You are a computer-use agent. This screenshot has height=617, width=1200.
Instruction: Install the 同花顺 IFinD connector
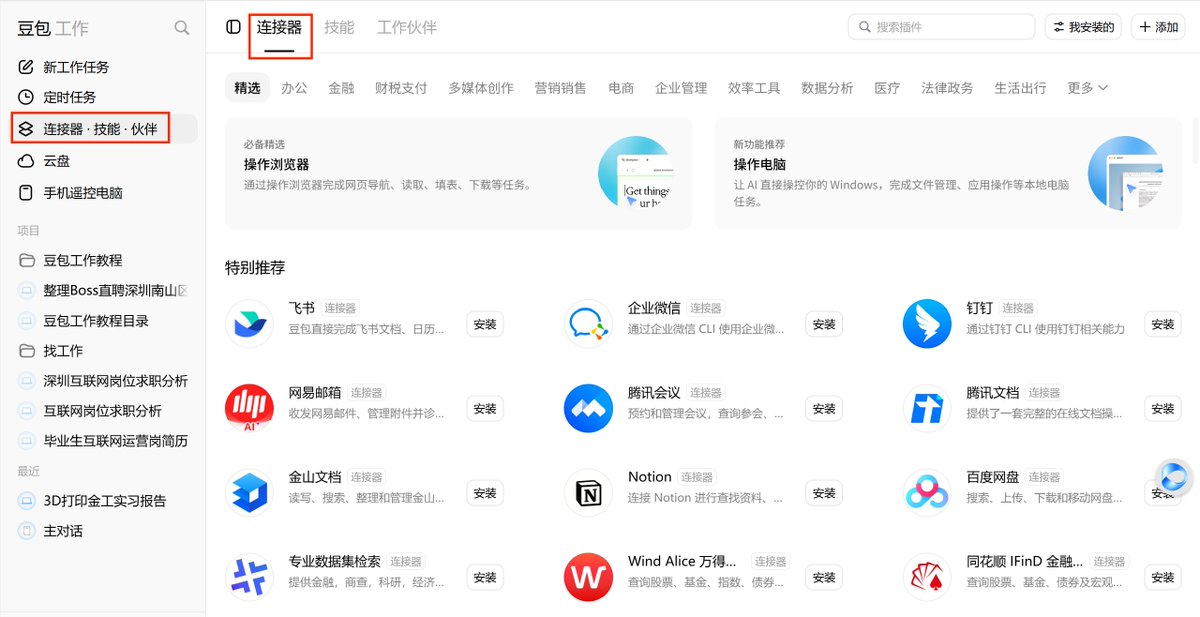(1163, 577)
